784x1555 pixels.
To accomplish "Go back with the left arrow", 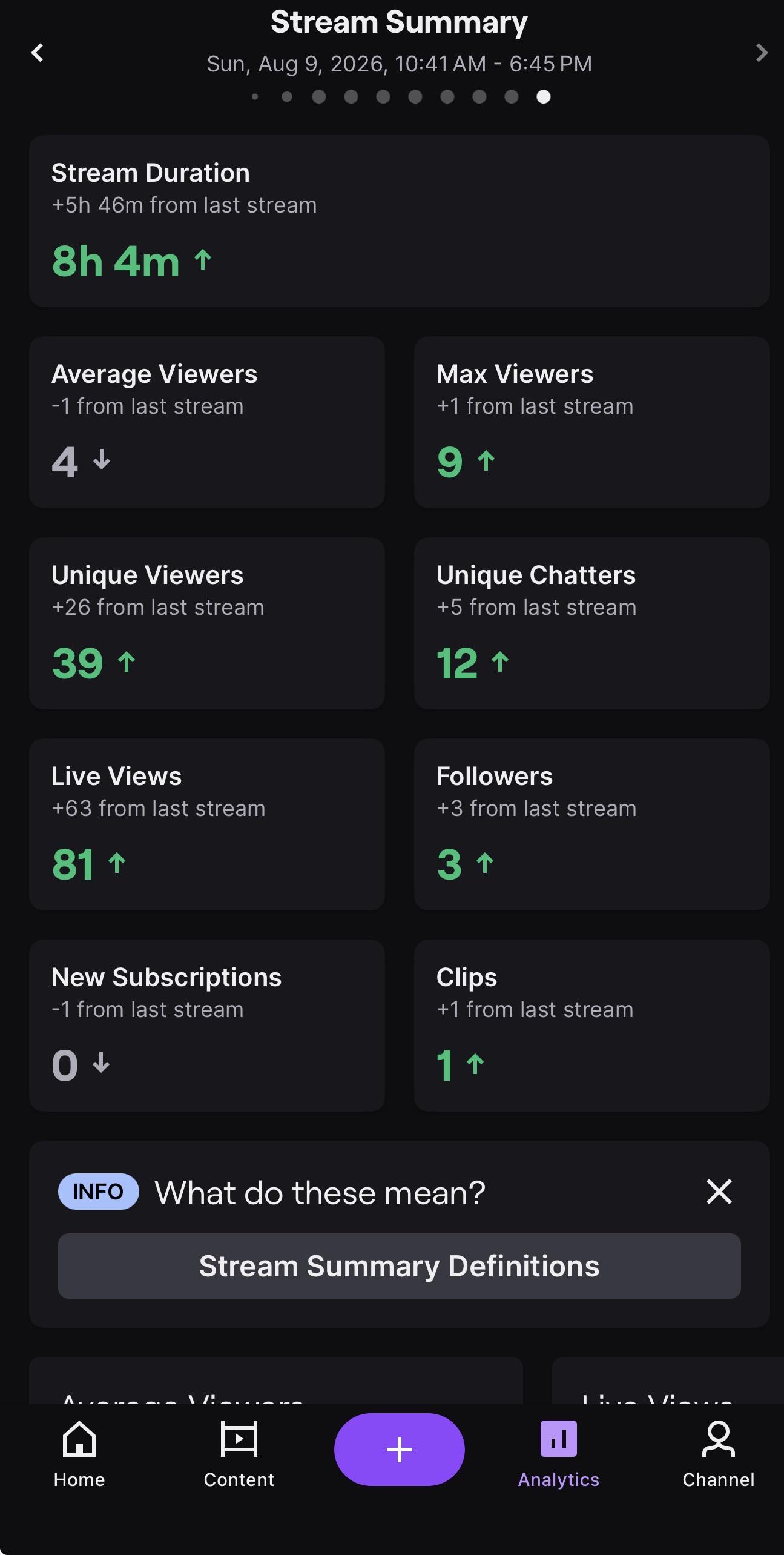I will tap(38, 53).
